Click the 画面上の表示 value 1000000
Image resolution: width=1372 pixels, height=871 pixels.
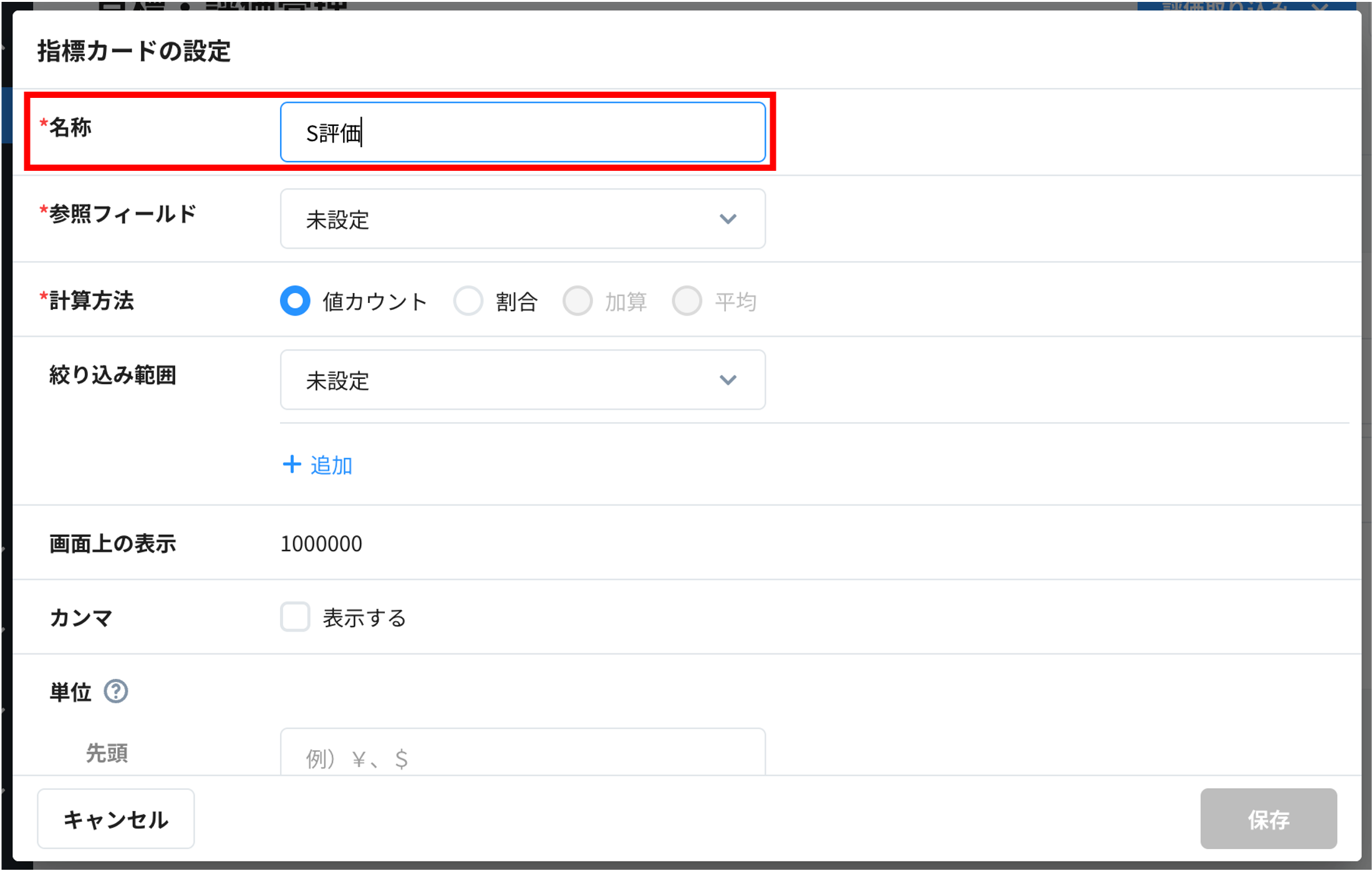click(322, 543)
